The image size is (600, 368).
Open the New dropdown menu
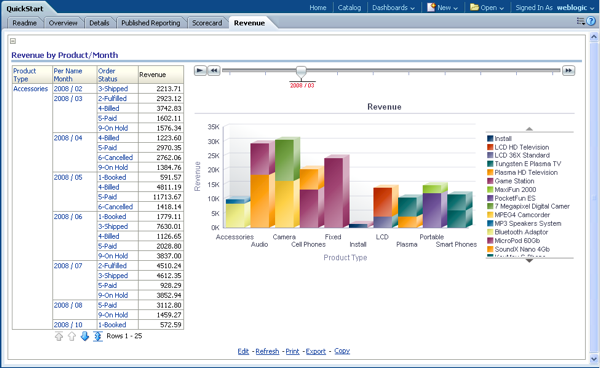click(447, 8)
